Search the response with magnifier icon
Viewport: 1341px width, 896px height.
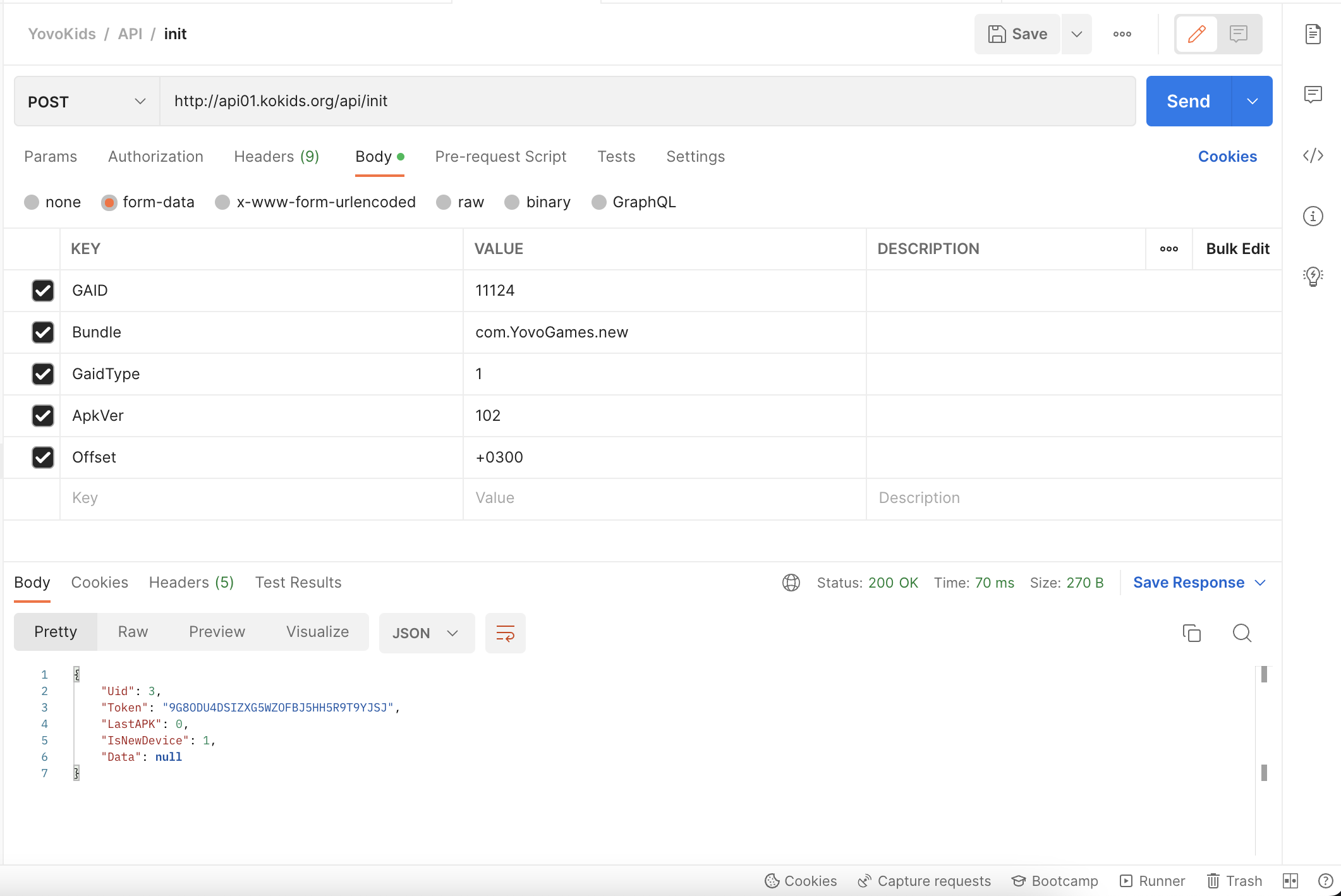pos(1242,633)
